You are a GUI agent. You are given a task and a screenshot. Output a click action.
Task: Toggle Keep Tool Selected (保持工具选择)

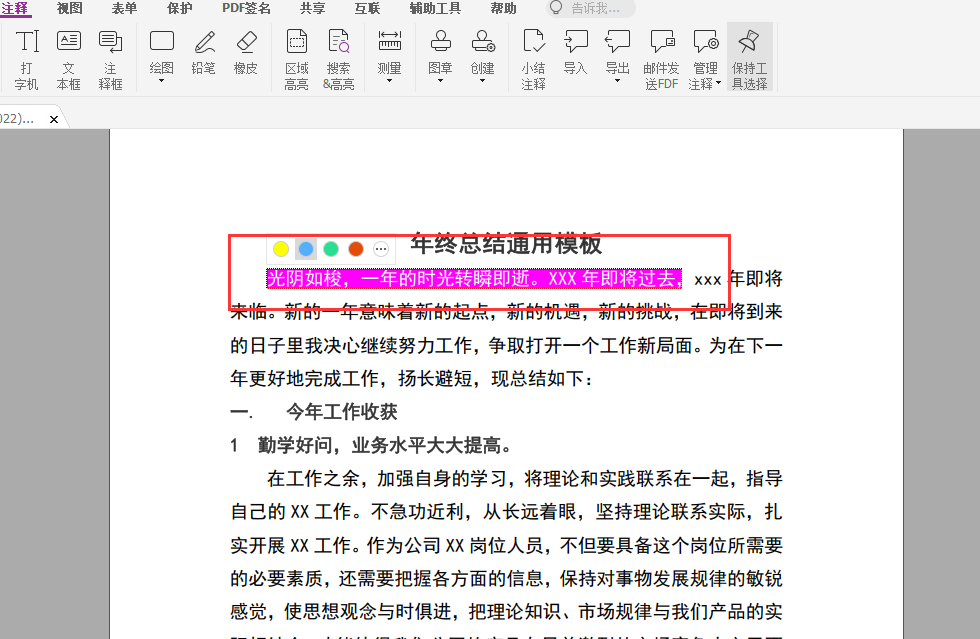coord(749,59)
